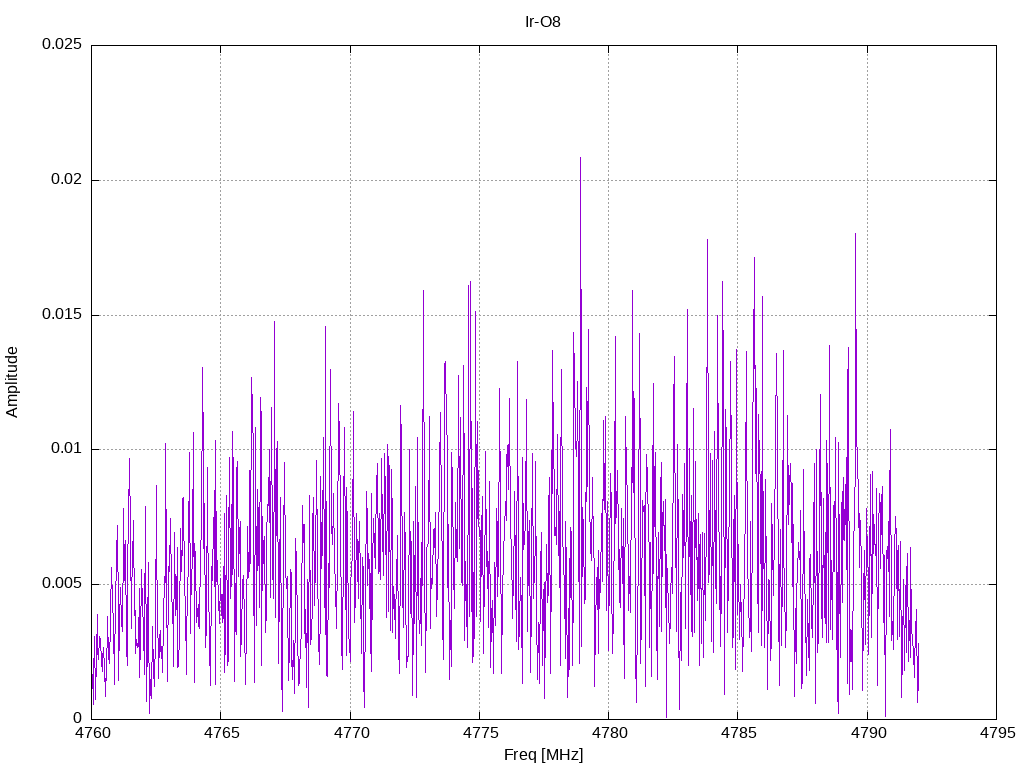Click the y-axis tick label 0.005
The height and width of the screenshot is (768, 1024).
point(62,583)
